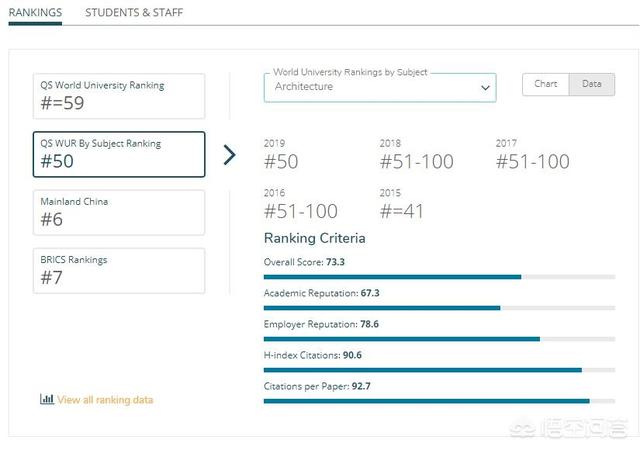Switch to Data view

tap(592, 85)
